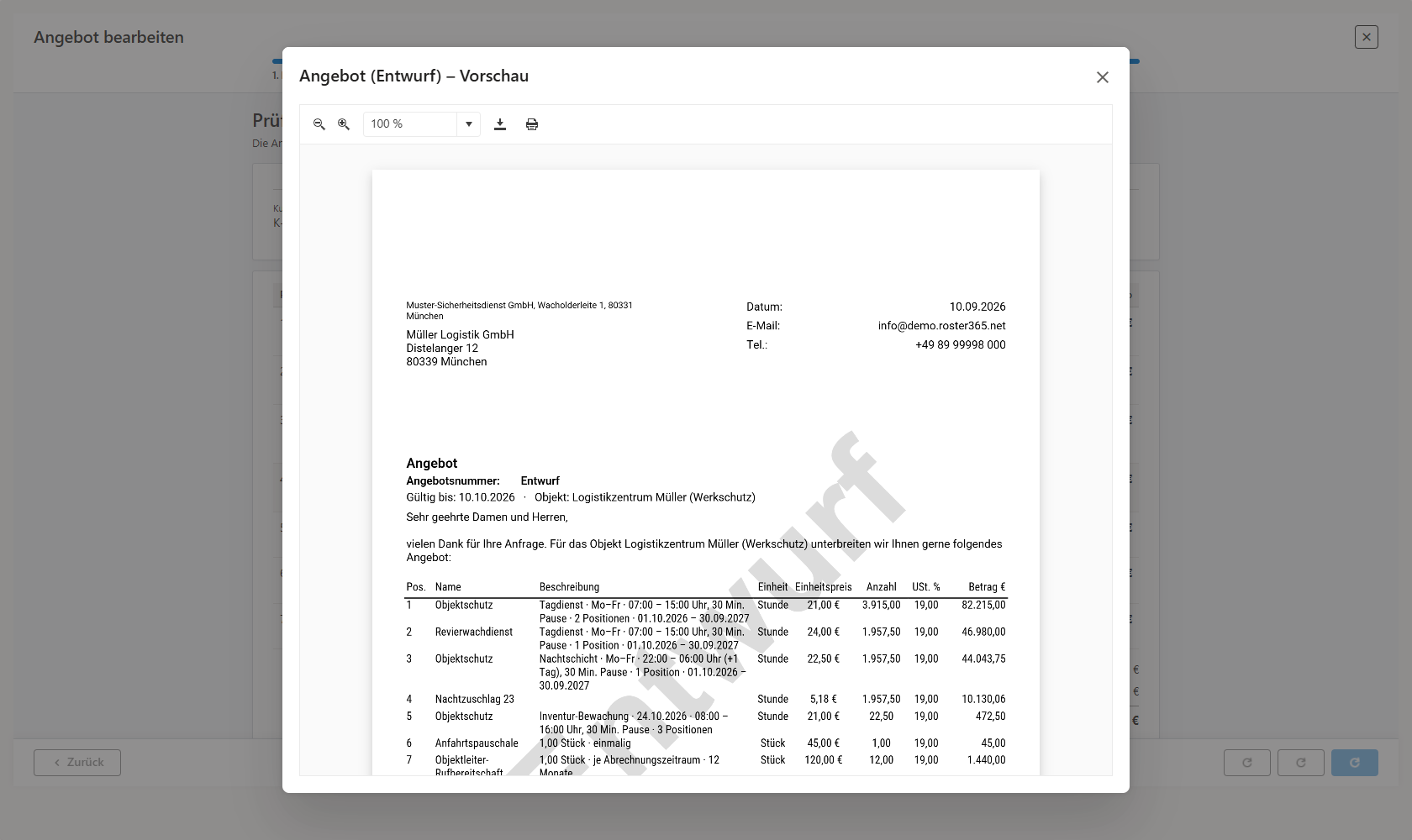Click Nachtzuschlag 23 row name
Viewport: 1412px width, 840px height.
point(475,699)
